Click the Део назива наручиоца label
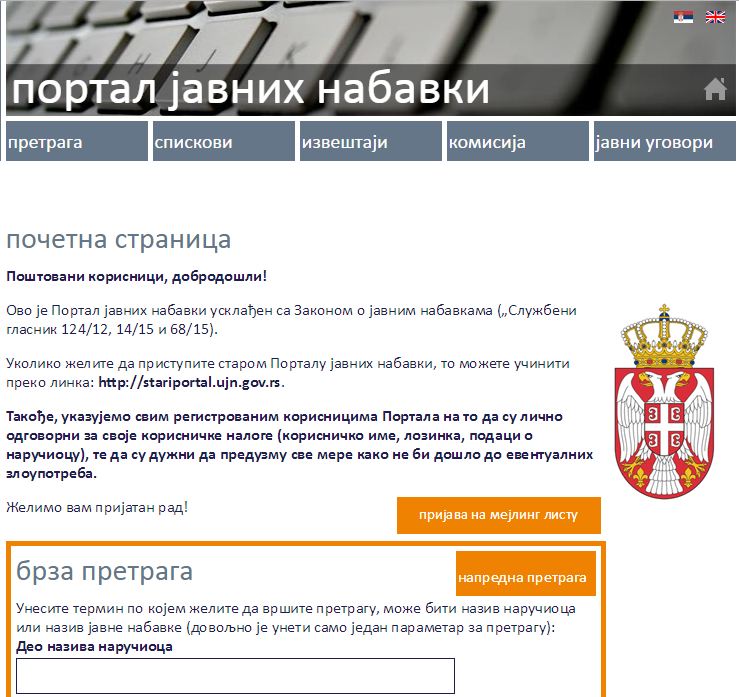Viewport: 739px width, 697px height. point(94,647)
